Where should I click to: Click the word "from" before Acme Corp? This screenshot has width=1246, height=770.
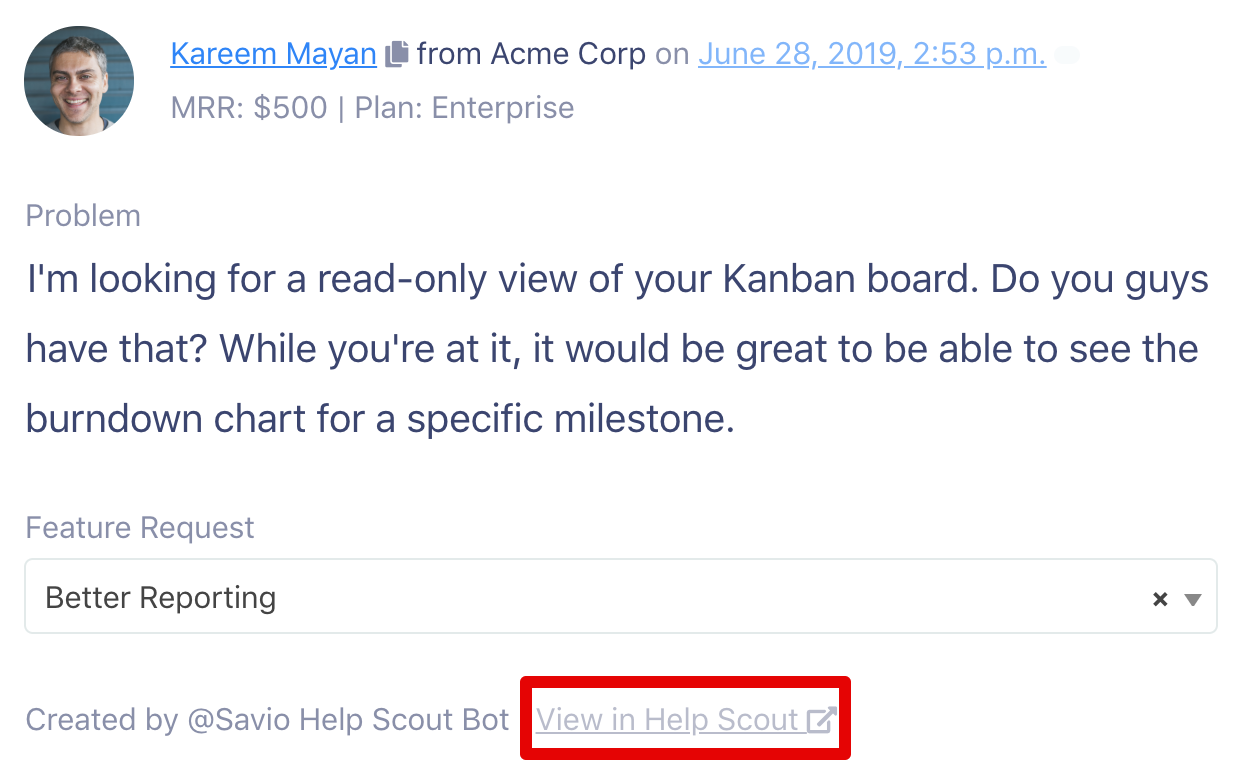pos(449,53)
